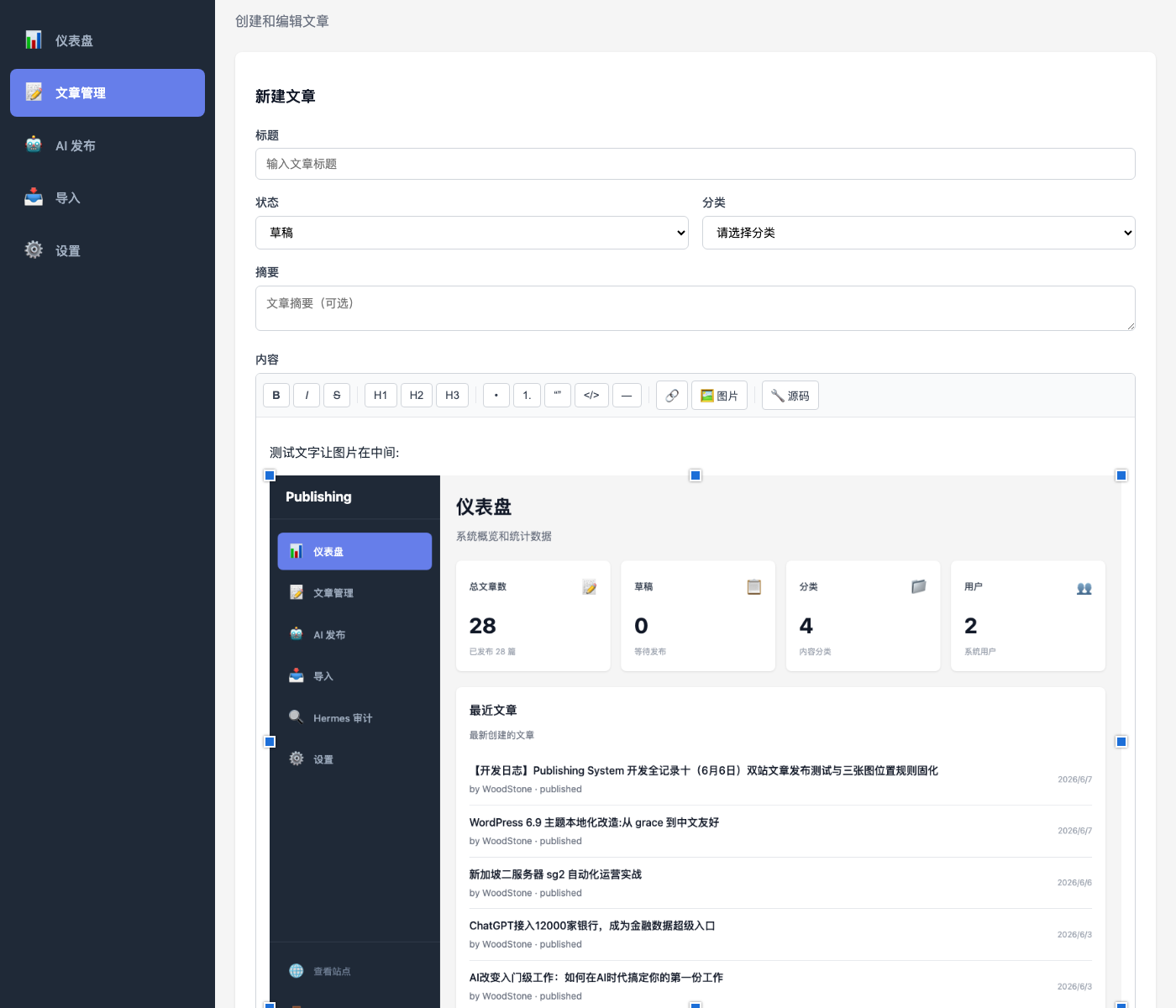Click the 图片 image insert button
The image size is (1176, 1008).
719,396
